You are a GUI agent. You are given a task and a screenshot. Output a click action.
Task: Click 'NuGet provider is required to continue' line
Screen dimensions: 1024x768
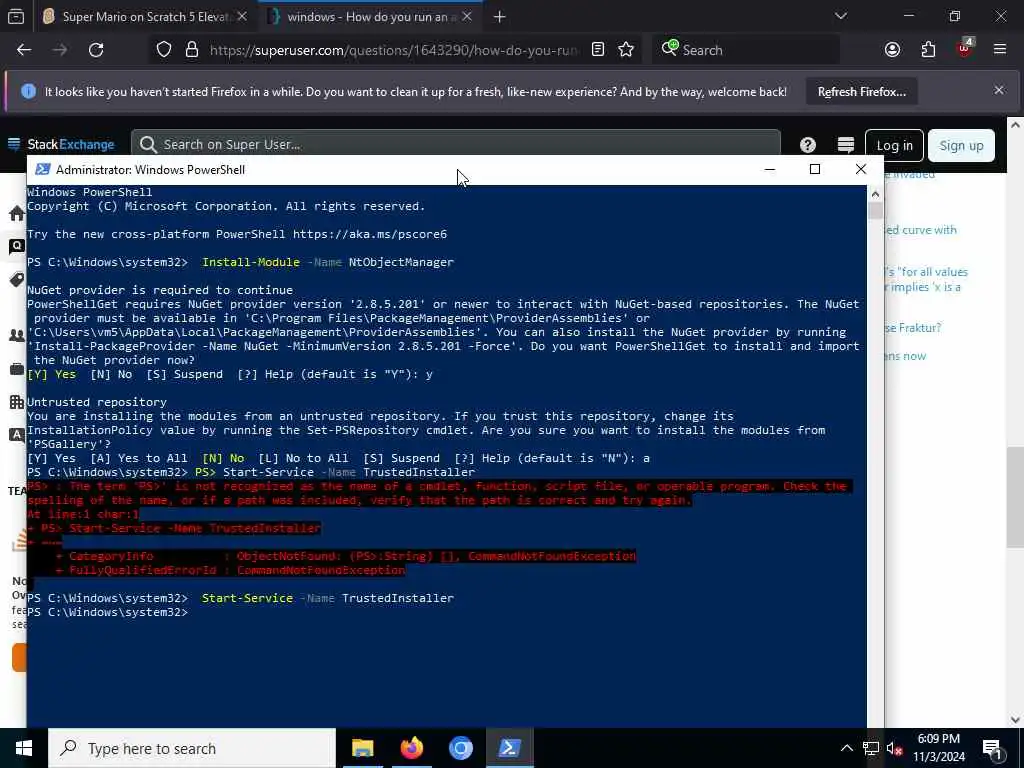[160, 290]
